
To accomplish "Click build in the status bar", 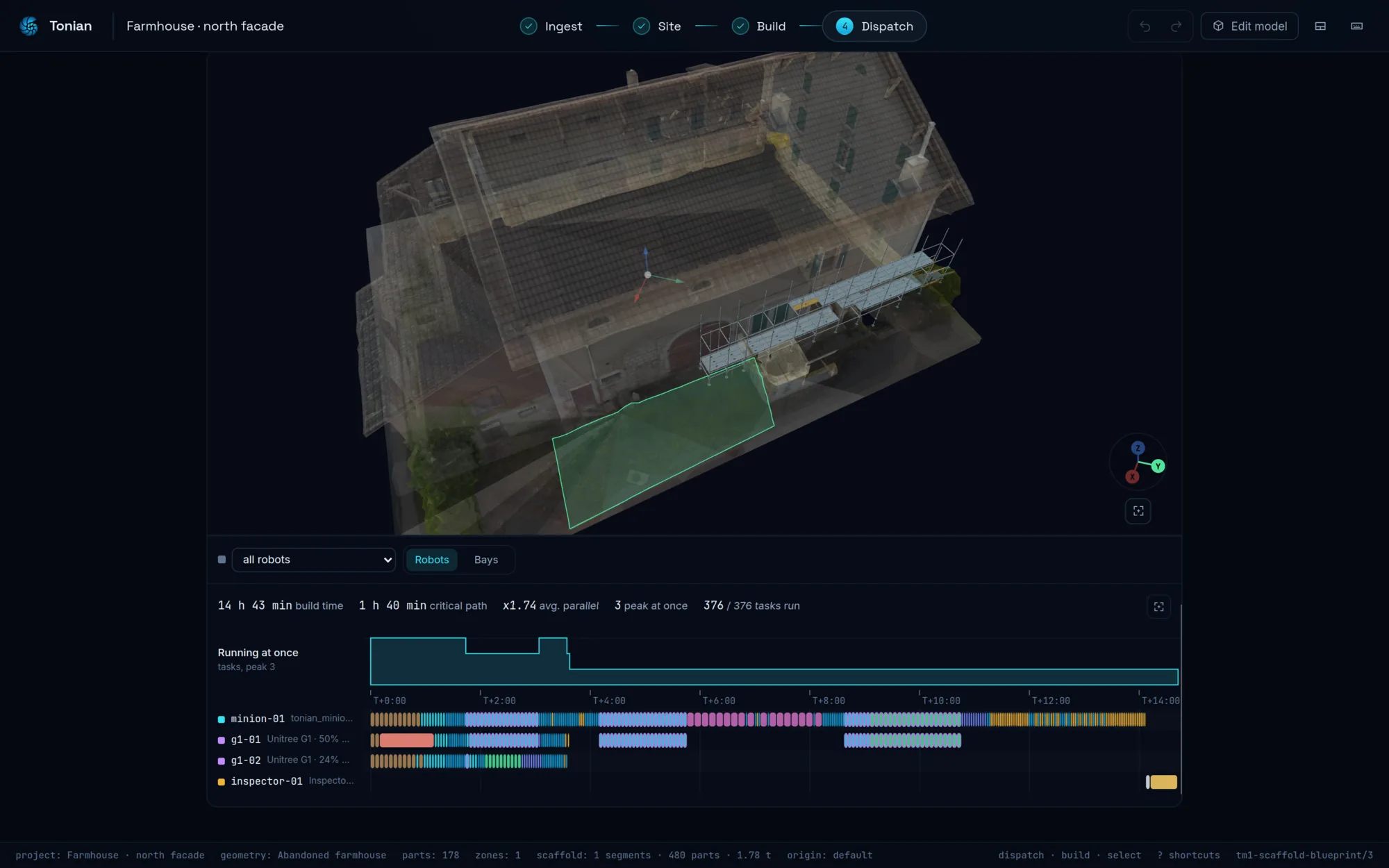I will point(1075,855).
